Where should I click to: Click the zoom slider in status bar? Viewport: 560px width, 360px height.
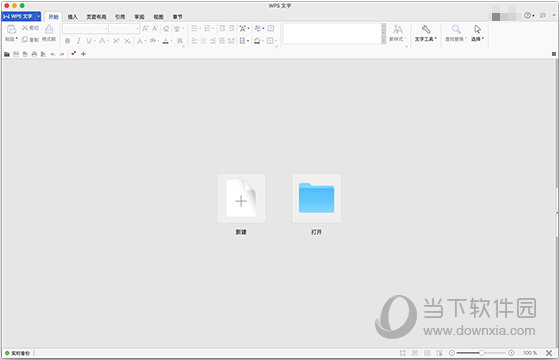[x=481, y=353]
